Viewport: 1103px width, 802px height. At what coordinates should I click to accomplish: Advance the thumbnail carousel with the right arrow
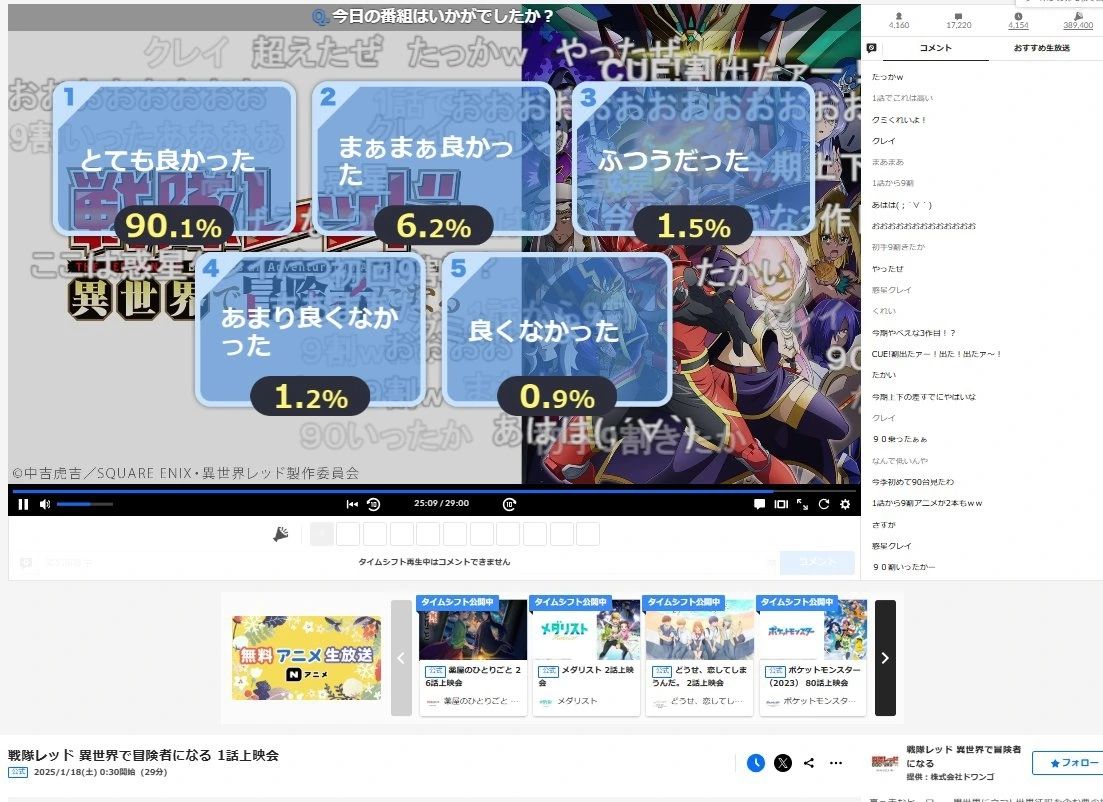pyautogui.click(x=884, y=657)
